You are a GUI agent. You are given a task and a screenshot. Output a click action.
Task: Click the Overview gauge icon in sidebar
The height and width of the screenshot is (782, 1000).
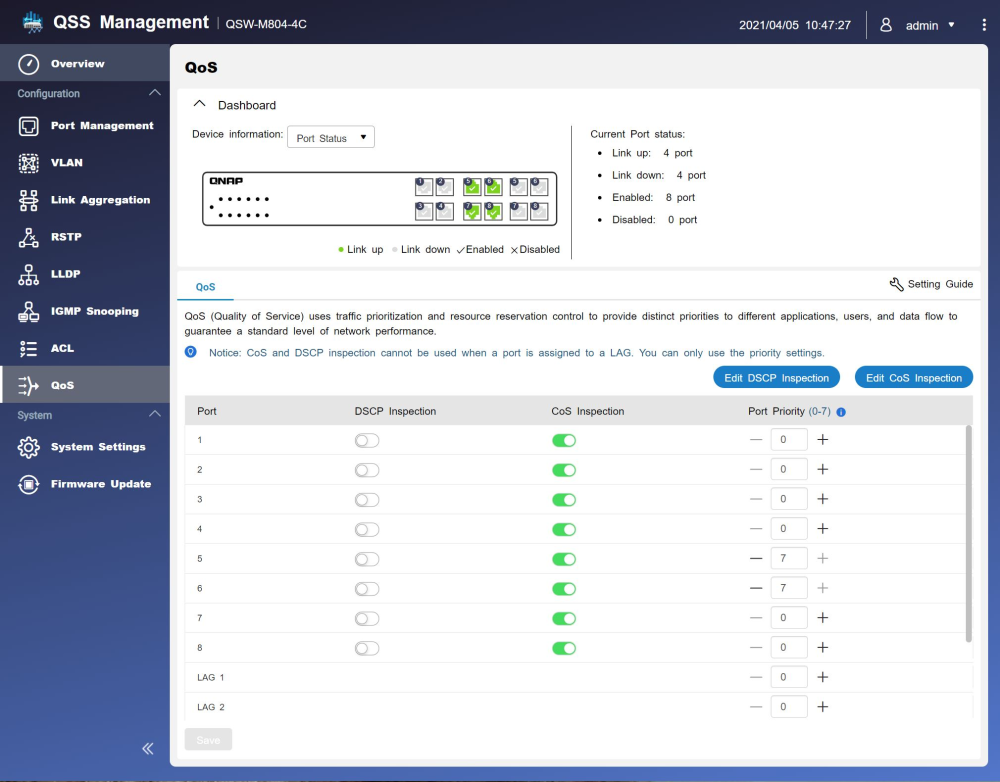[x=29, y=64]
